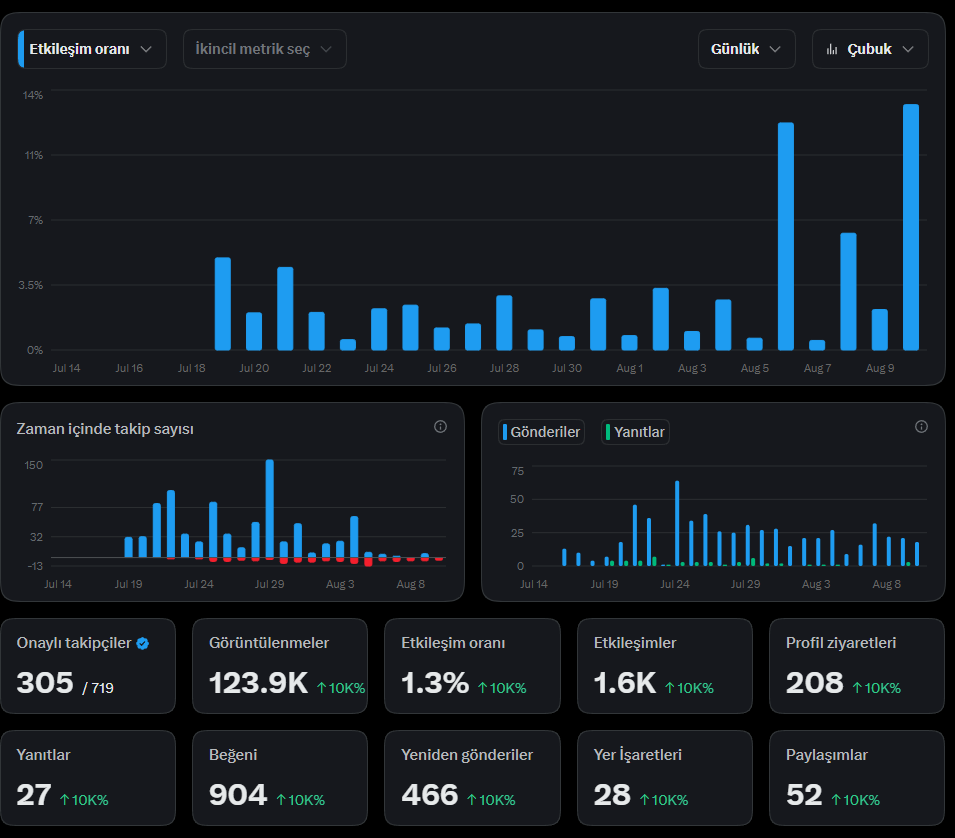
Task: Click the blue swatch in Gönderiler legend
Action: tap(505, 432)
